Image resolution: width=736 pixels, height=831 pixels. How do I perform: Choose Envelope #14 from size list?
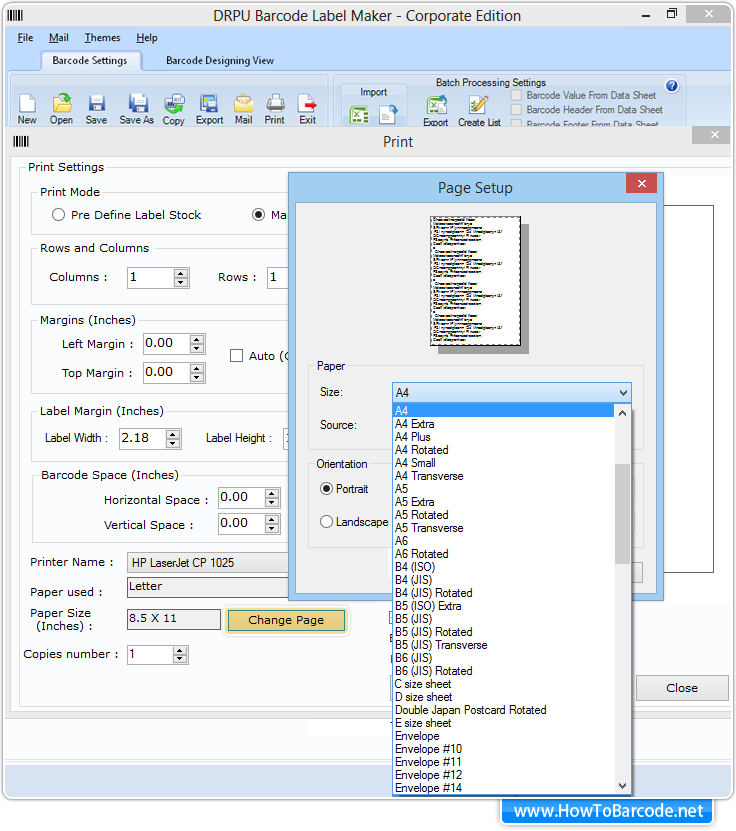tap(503, 788)
